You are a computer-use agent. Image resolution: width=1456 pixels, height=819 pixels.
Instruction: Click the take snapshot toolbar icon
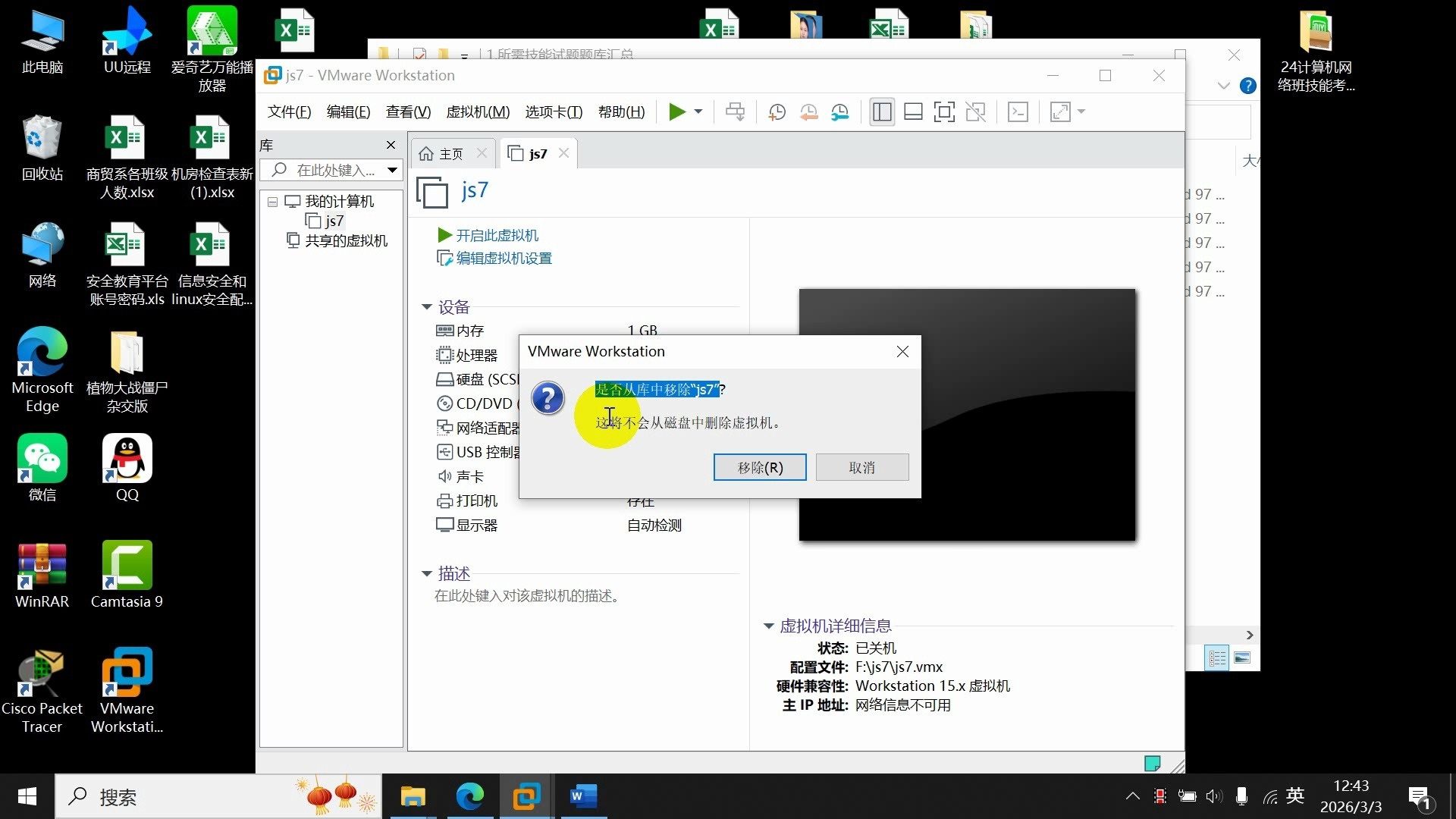(777, 112)
